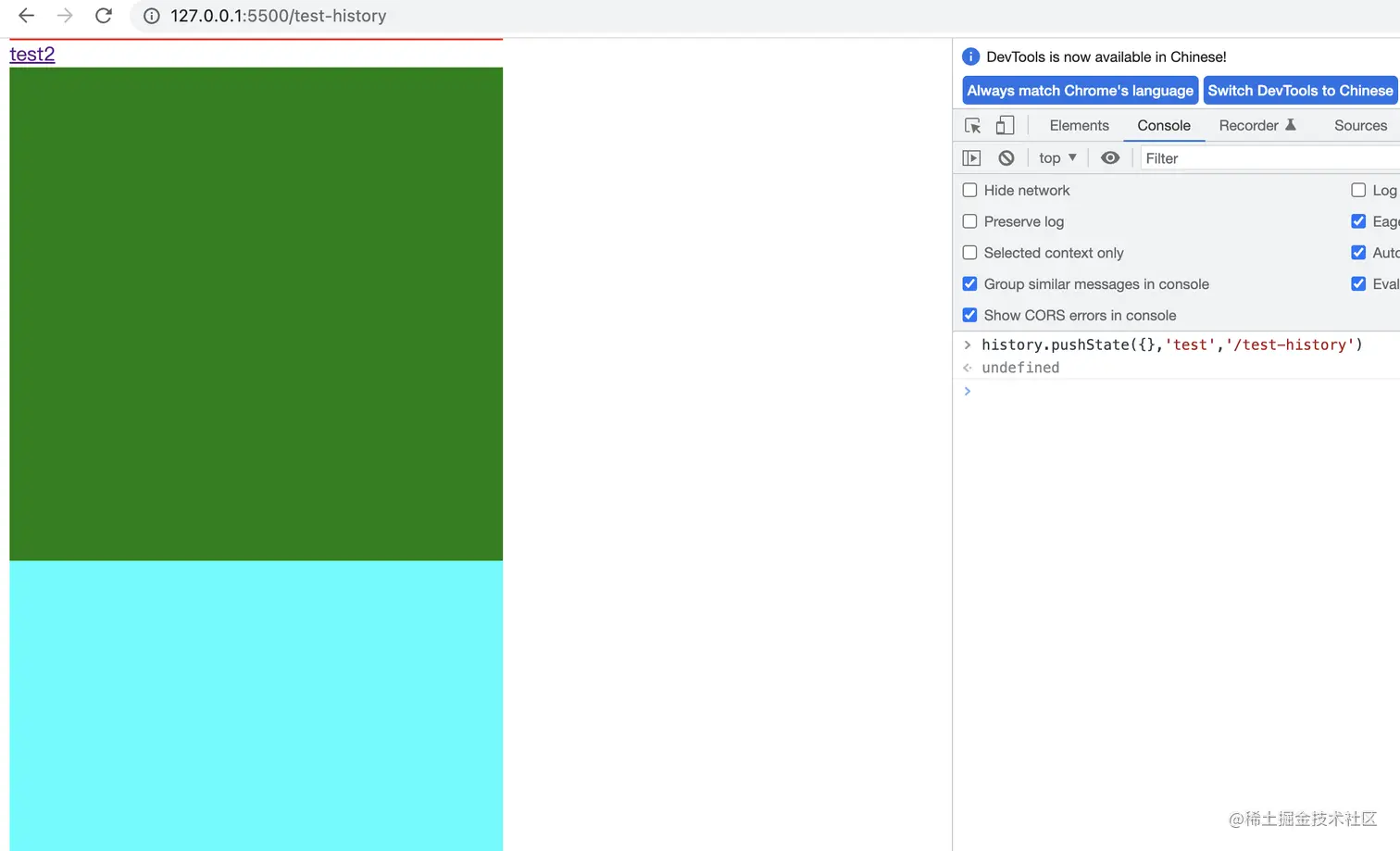Screen dimensions: 1400x851
Task: Switch to the Console tab
Action: pos(1164,125)
